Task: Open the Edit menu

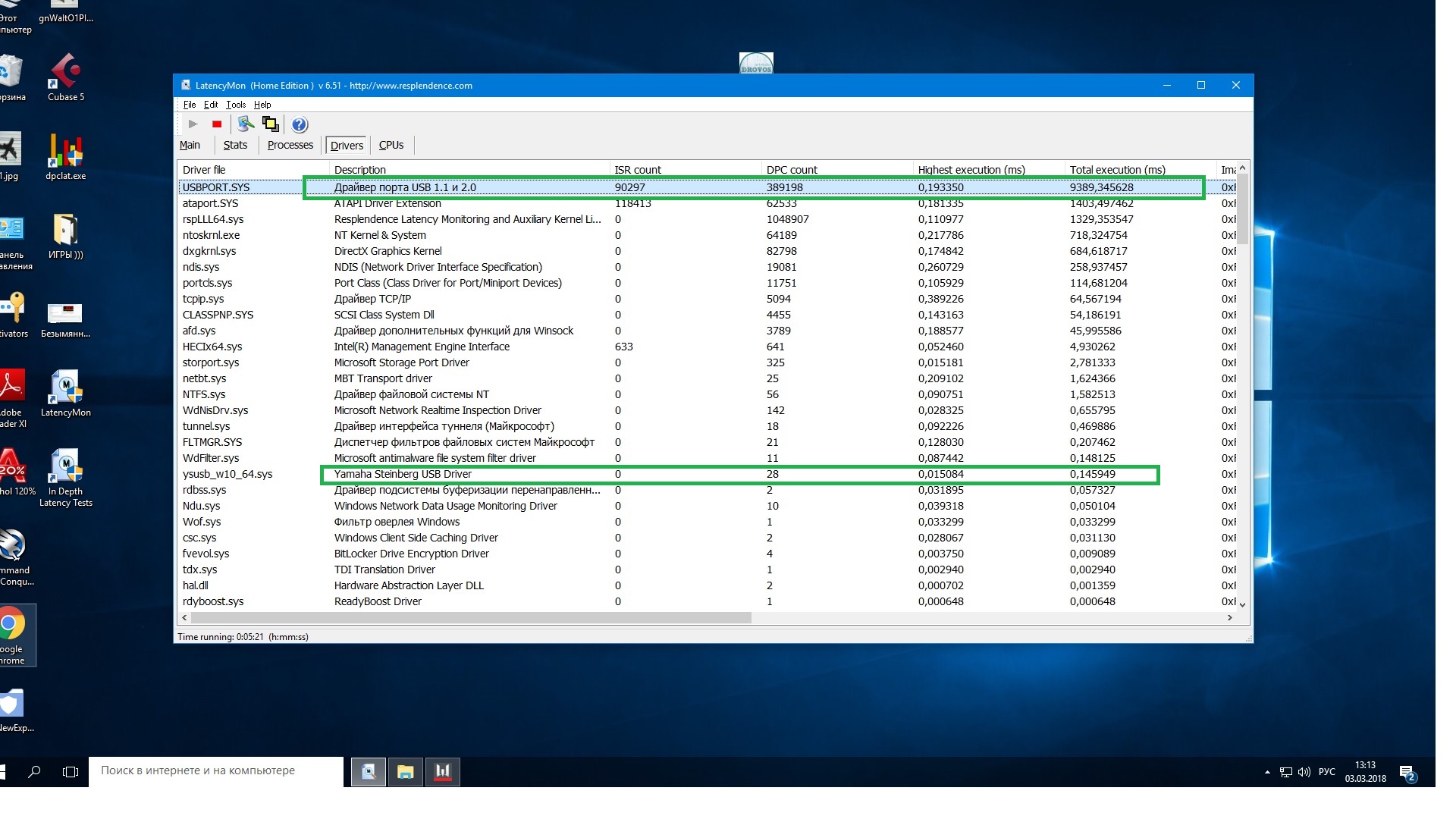Action: click(211, 105)
